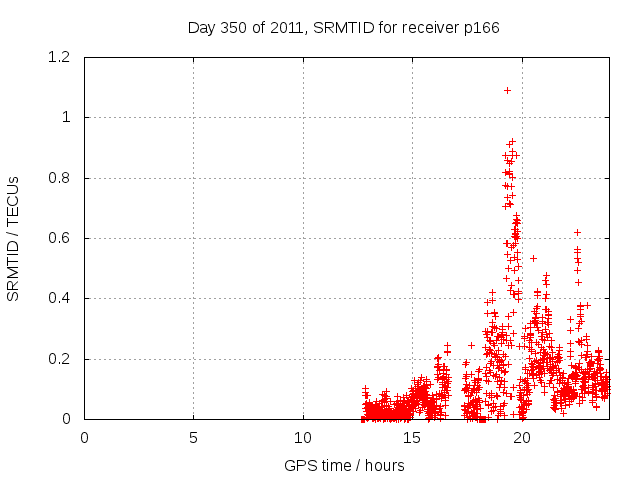Click the 'GPS time / hours' x-axis label
640x480 pixels.
pyautogui.click(x=346, y=465)
